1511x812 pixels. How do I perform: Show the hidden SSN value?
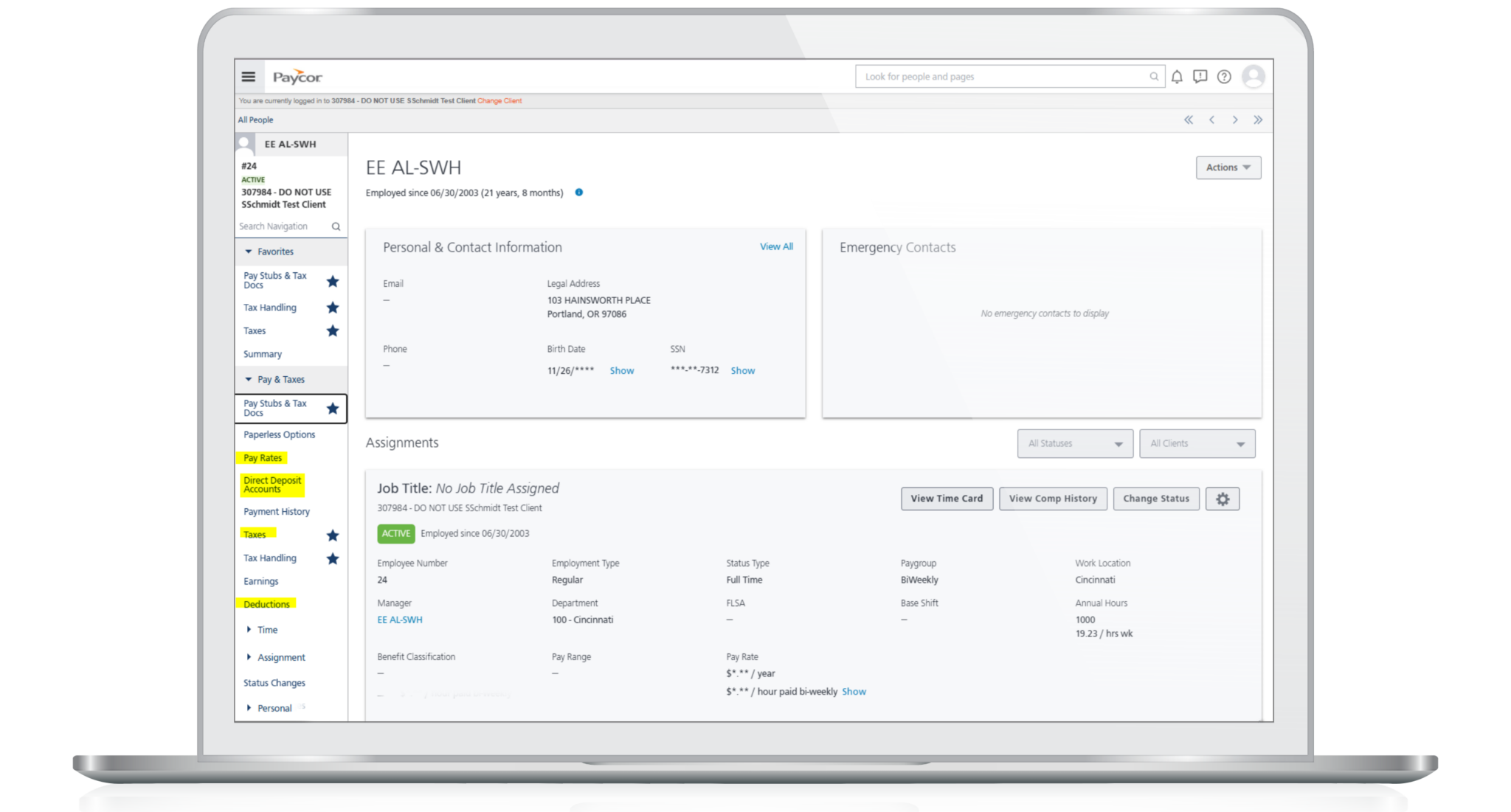(742, 370)
